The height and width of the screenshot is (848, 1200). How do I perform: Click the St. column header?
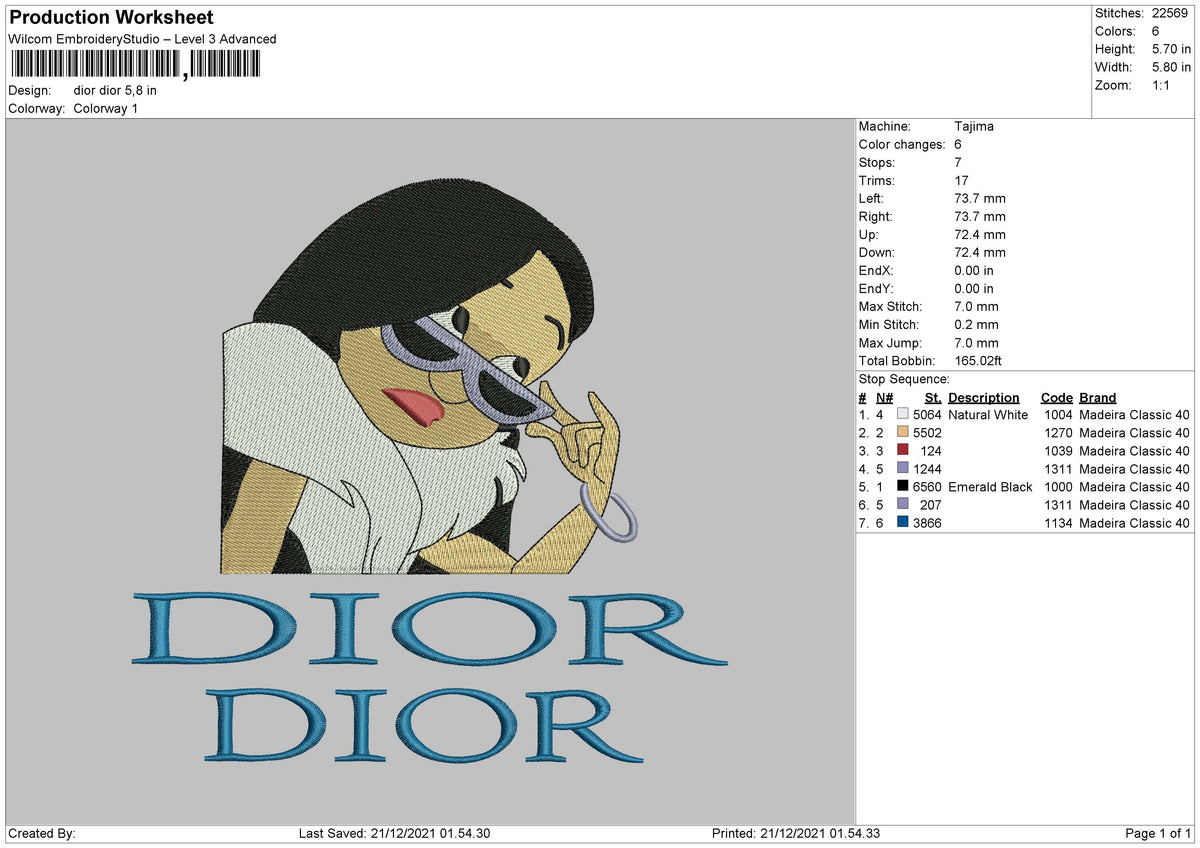click(933, 398)
